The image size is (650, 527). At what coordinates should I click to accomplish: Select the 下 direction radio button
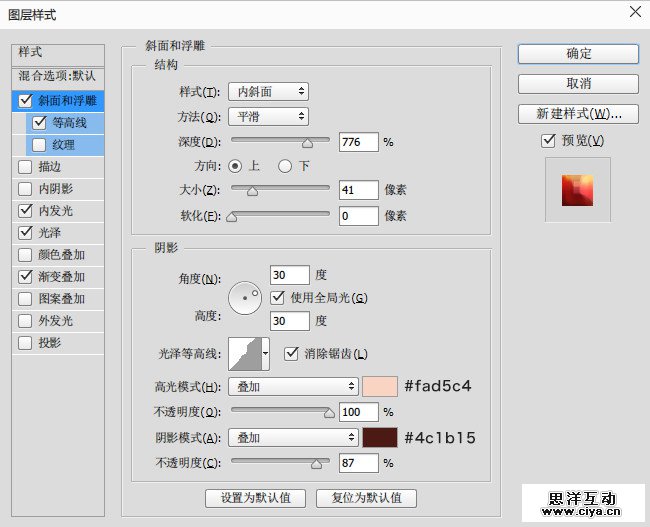(285, 166)
